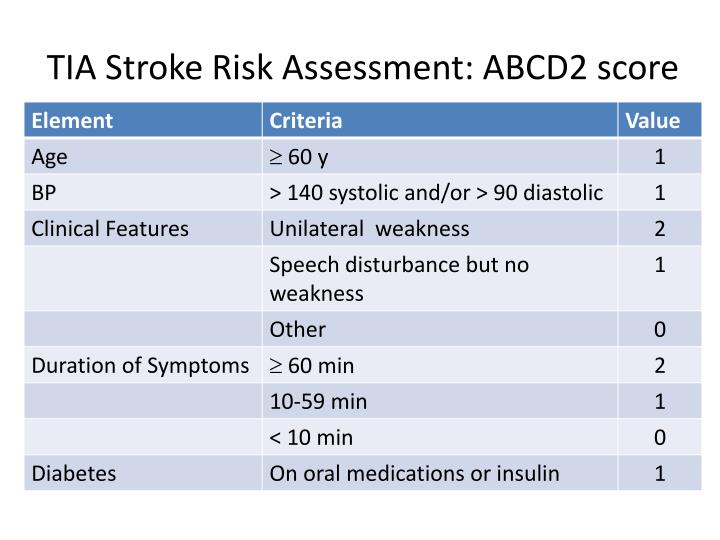Click the Diabetes element cell
720x540 pixels.
click(x=143, y=473)
